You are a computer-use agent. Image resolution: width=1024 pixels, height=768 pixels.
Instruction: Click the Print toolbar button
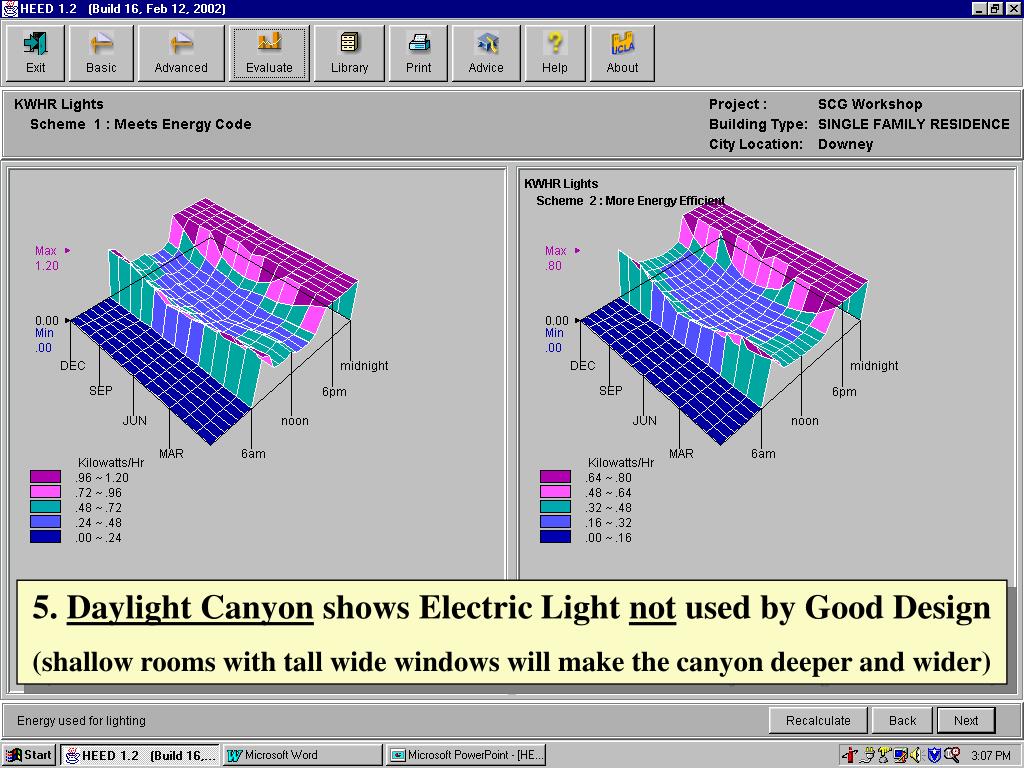(x=419, y=54)
